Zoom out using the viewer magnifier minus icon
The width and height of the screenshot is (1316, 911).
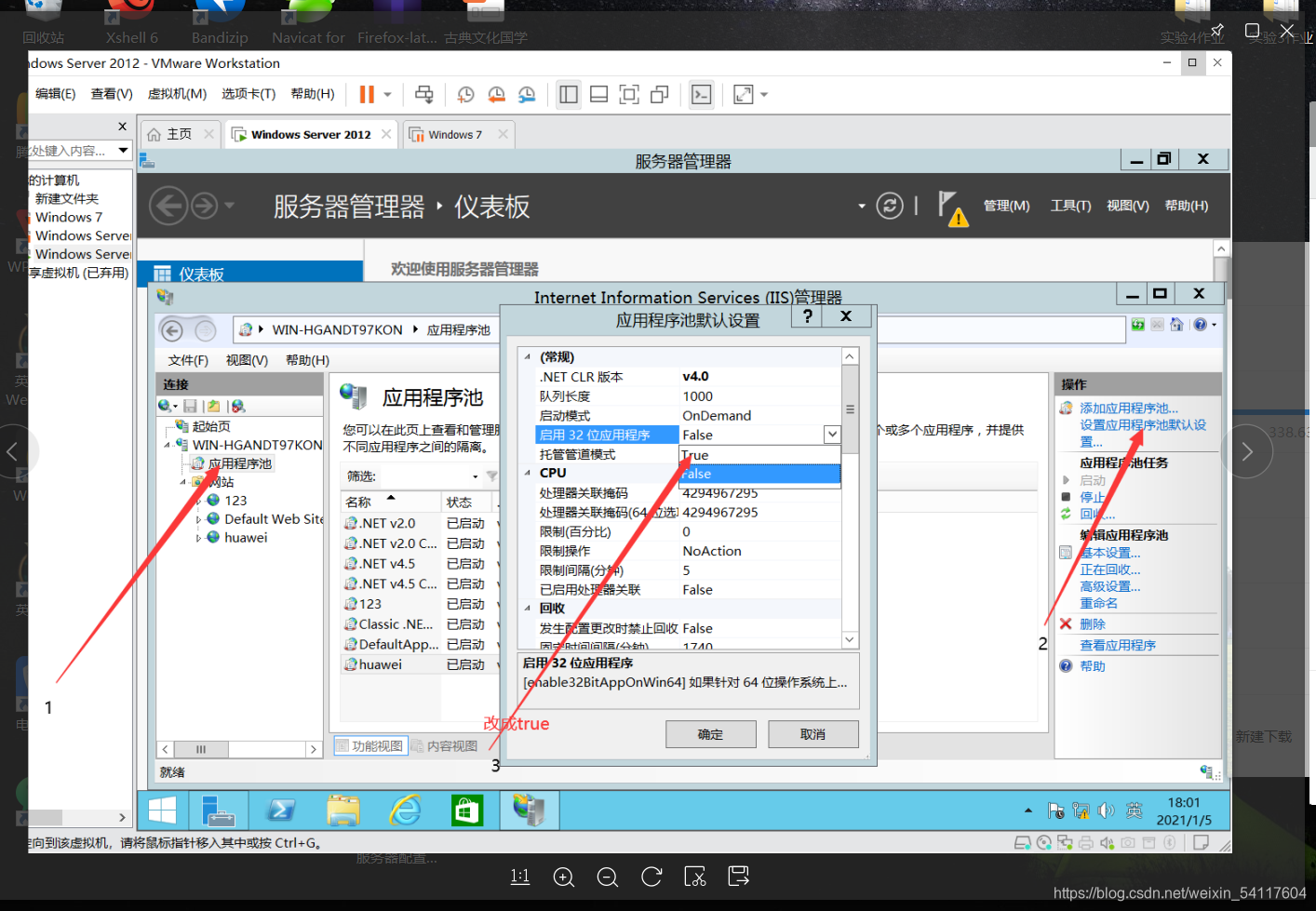(608, 877)
